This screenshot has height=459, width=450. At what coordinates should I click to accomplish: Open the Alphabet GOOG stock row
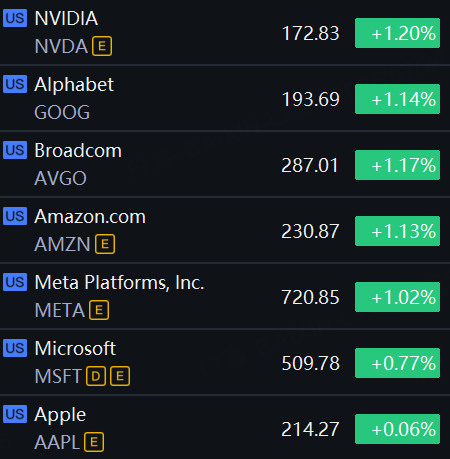(225, 98)
